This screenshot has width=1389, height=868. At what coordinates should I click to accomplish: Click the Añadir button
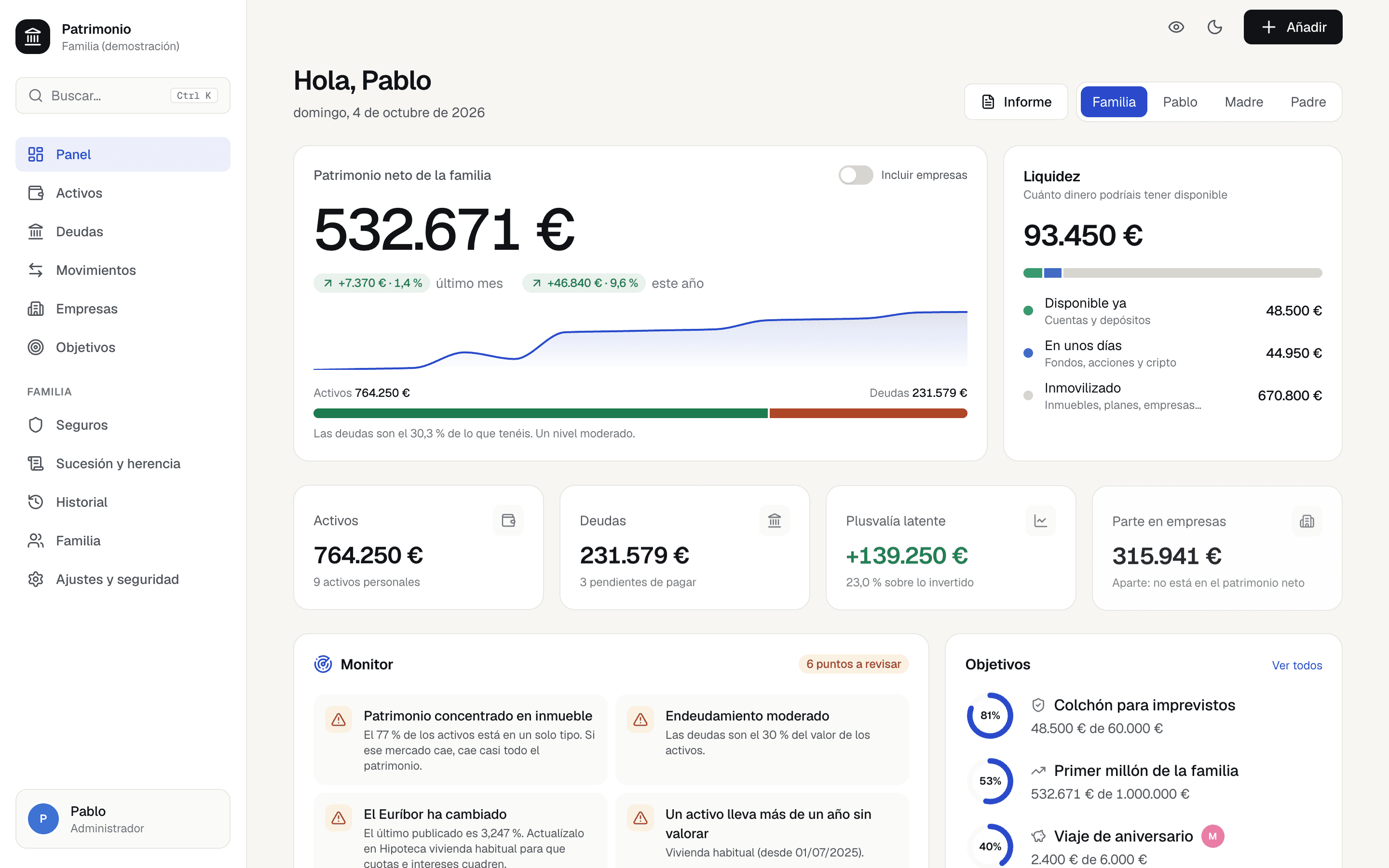[x=1293, y=27]
